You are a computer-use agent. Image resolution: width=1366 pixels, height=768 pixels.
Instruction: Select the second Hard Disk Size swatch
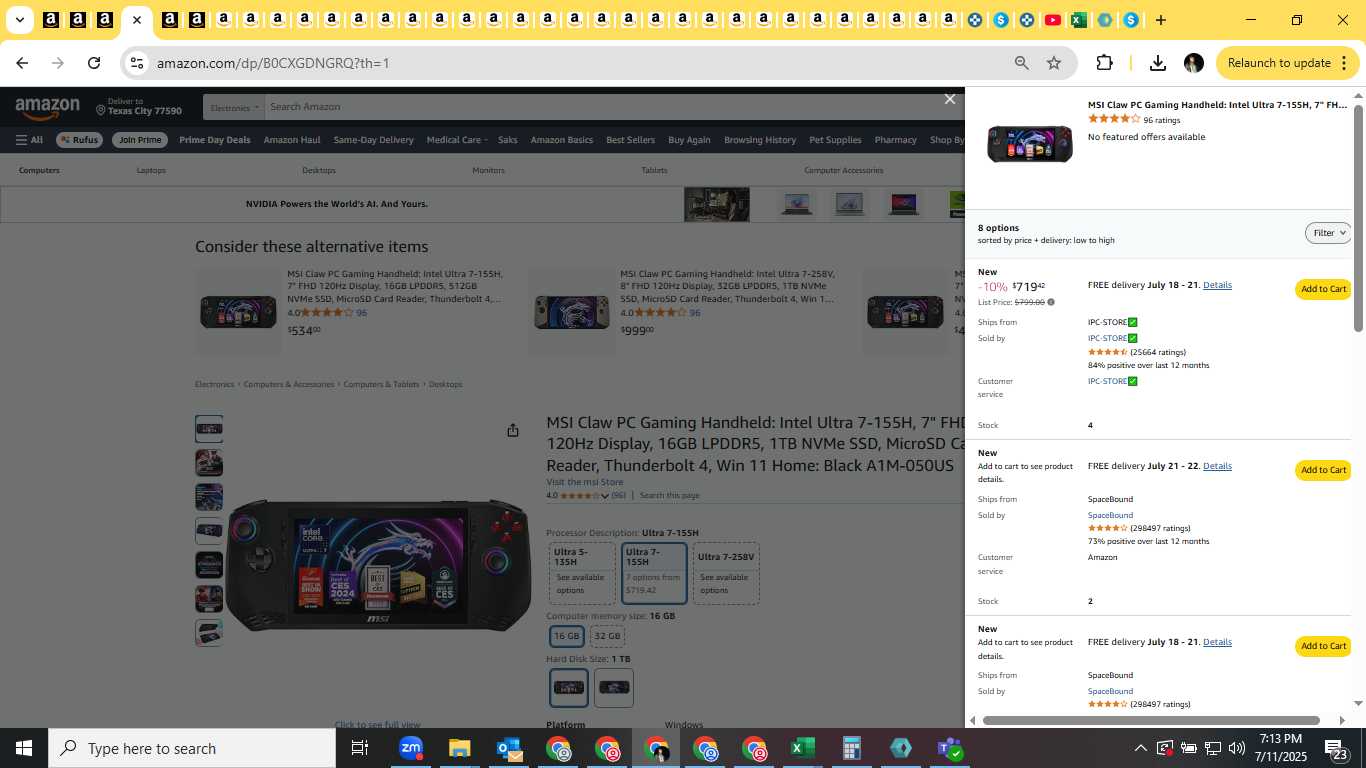(614, 687)
